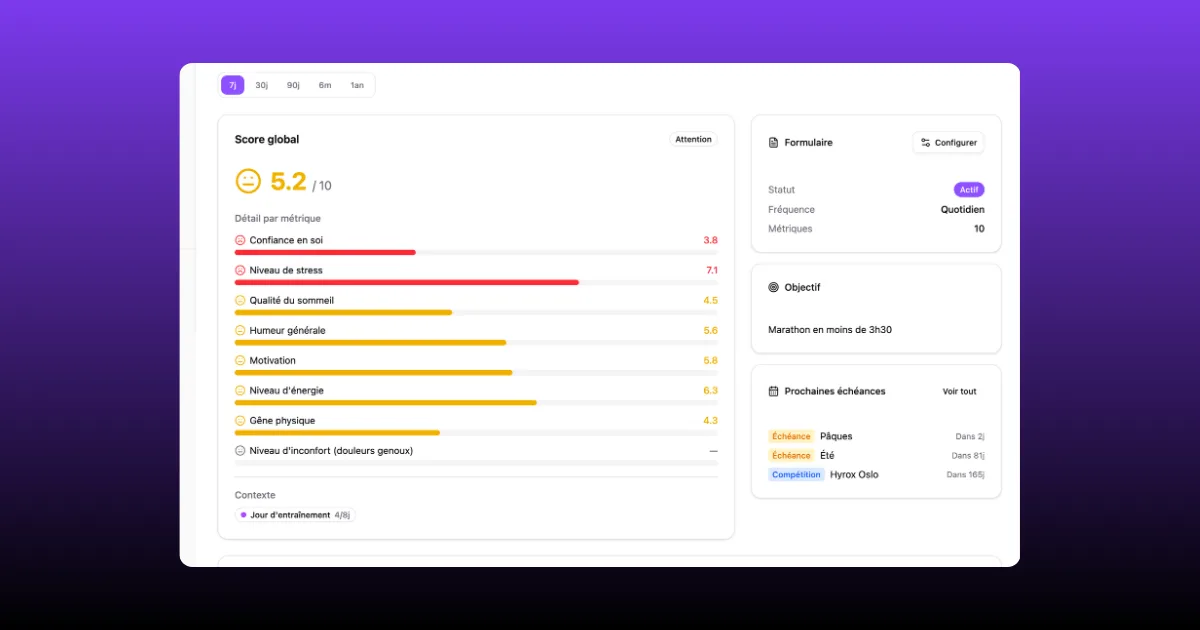Open the Hyrox Oslo competition entry
This screenshot has height=630, width=1200.
tap(854, 475)
